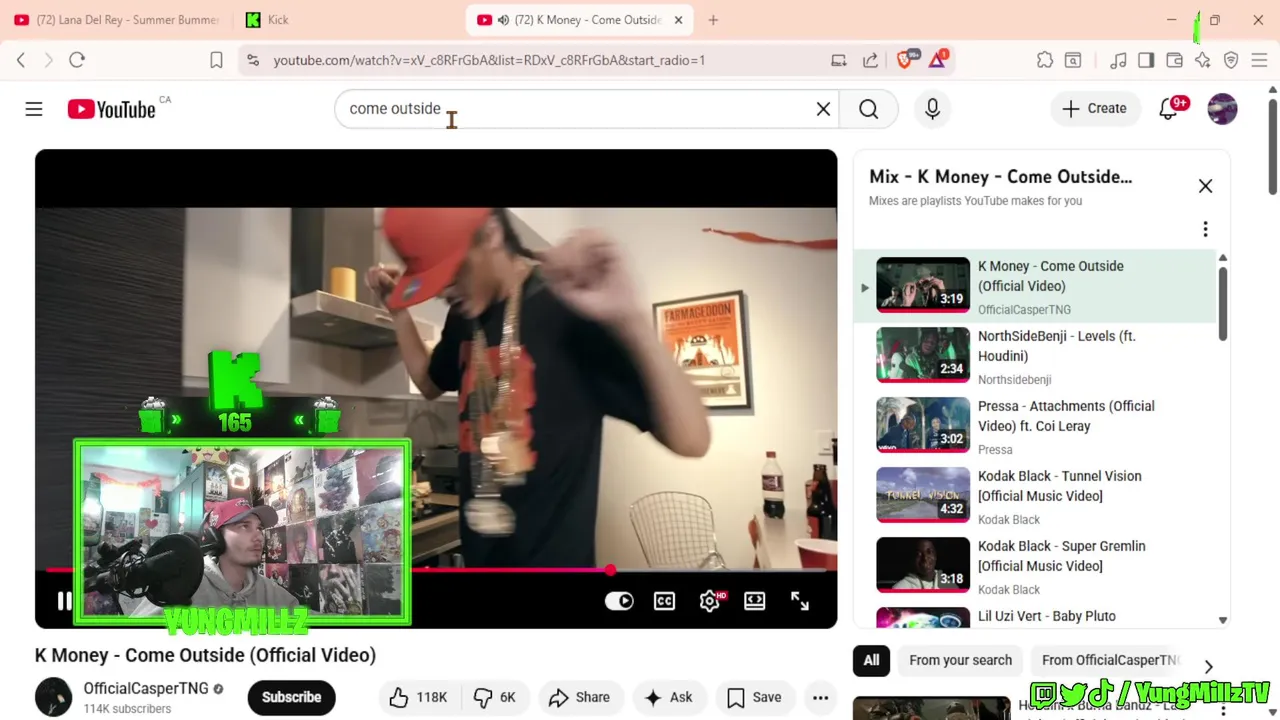Select the All filter chip
The height and width of the screenshot is (720, 1280).
point(871,660)
